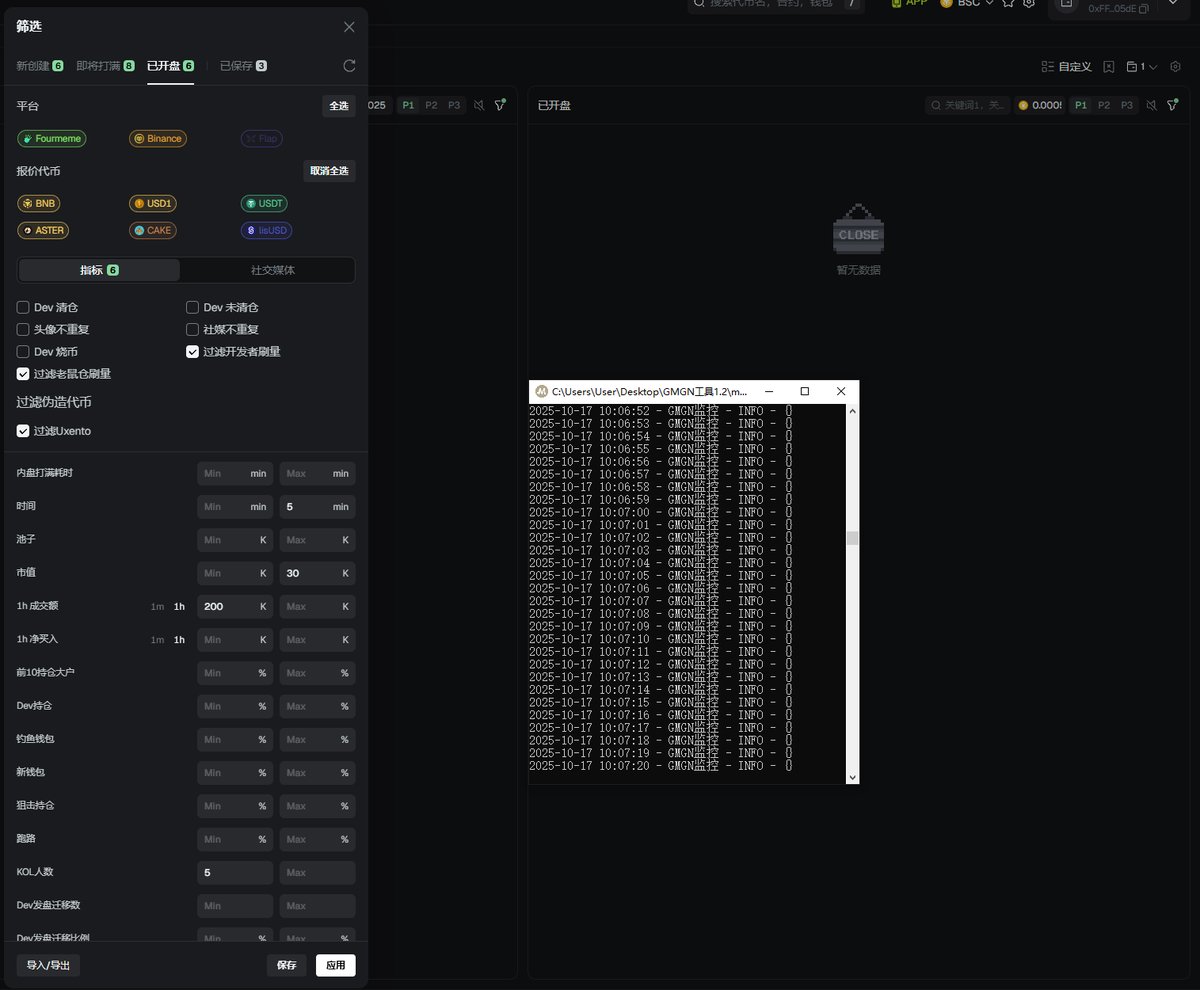1200x990 pixels.
Task: Open the filter funnel icon in 已开盘 column
Action: click(x=1172, y=105)
